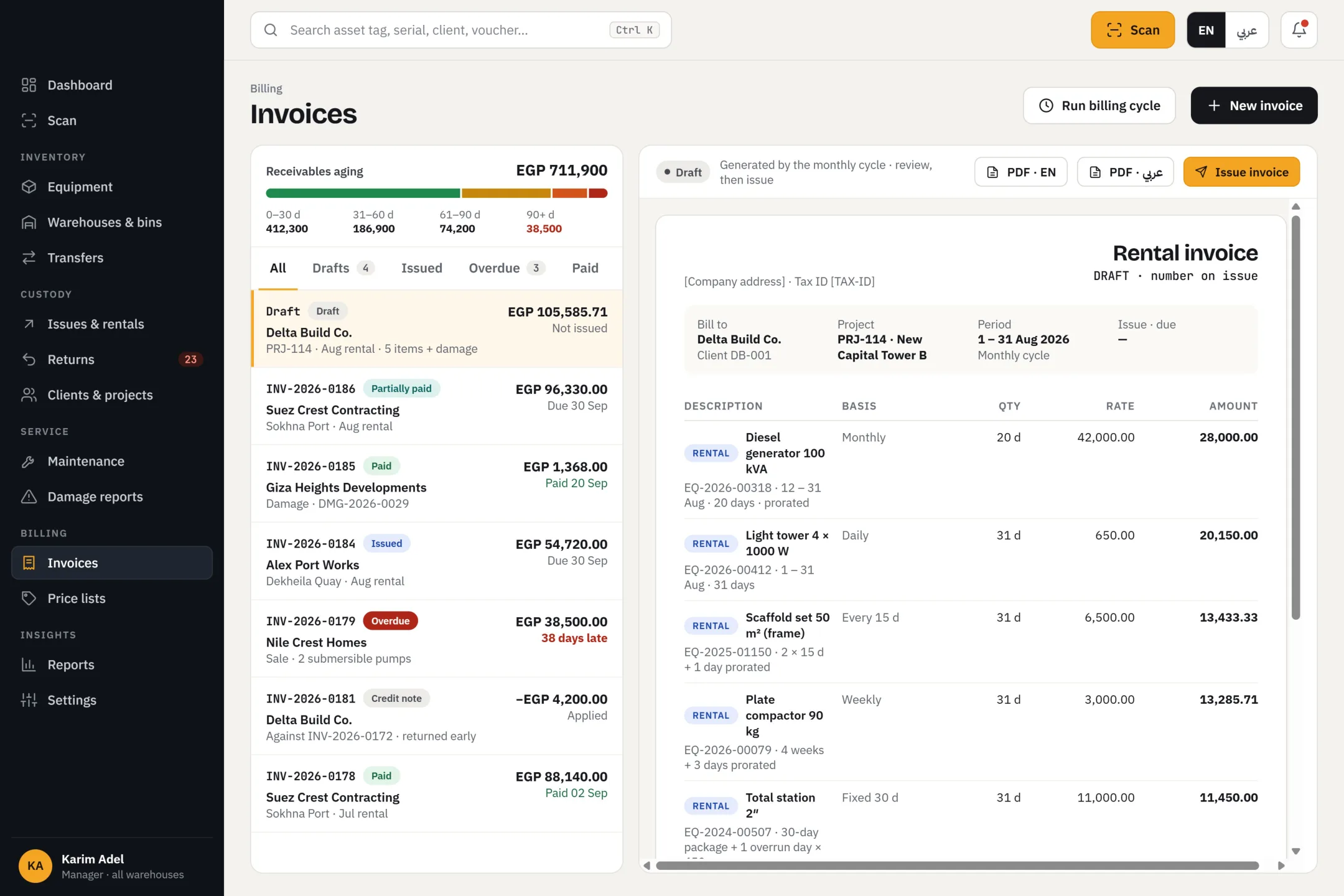
Task: Click the search magnifier icon
Action: [x=271, y=30]
